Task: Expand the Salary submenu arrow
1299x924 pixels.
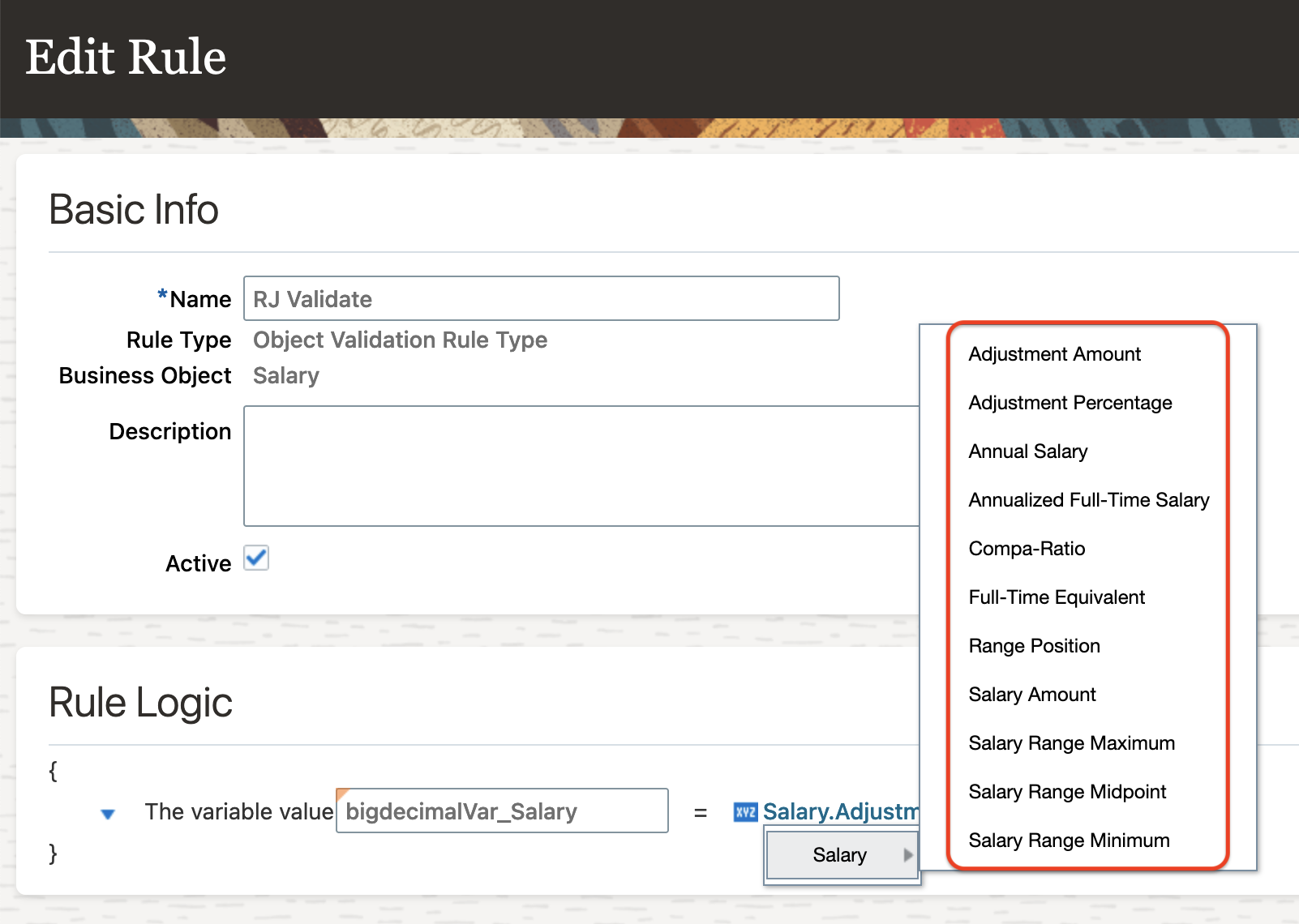Action: pyautogui.click(x=907, y=855)
